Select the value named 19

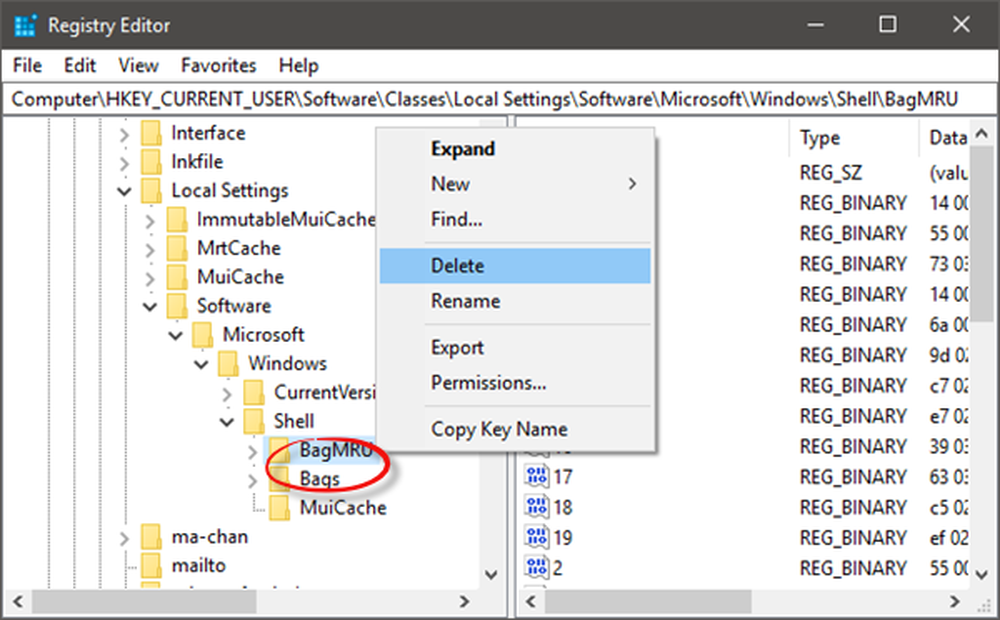pyautogui.click(x=562, y=538)
